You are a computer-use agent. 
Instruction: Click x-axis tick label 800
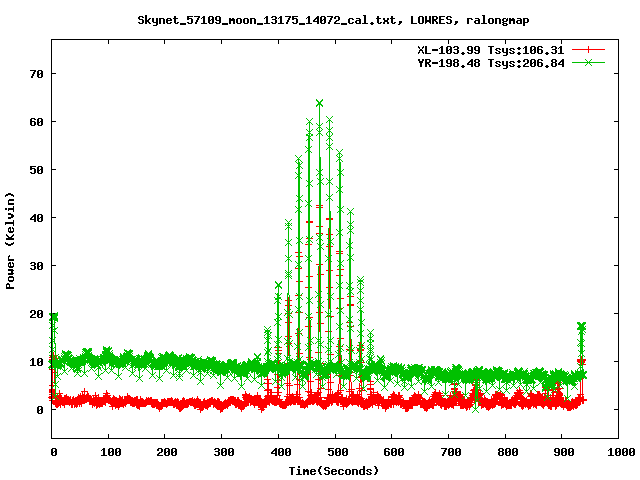(507, 452)
